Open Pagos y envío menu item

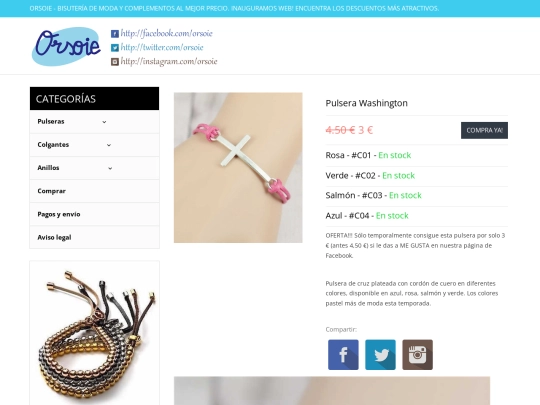[x=94, y=214]
